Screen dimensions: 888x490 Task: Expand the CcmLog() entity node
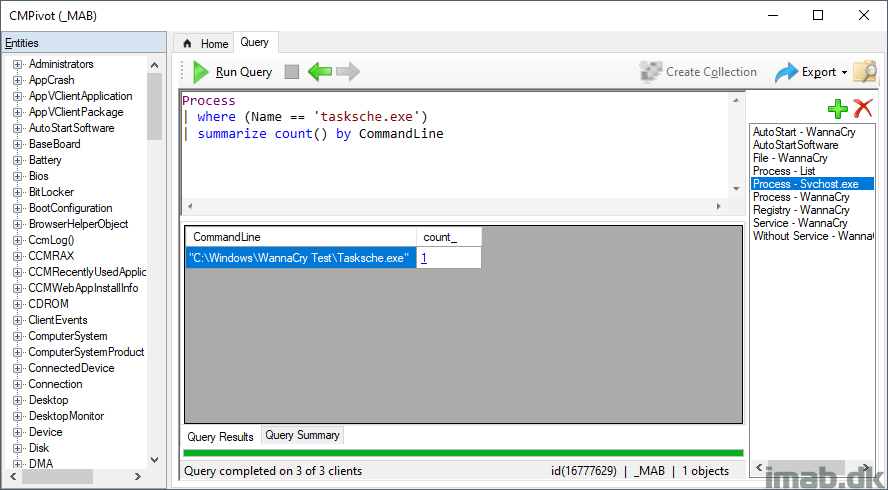[17, 241]
